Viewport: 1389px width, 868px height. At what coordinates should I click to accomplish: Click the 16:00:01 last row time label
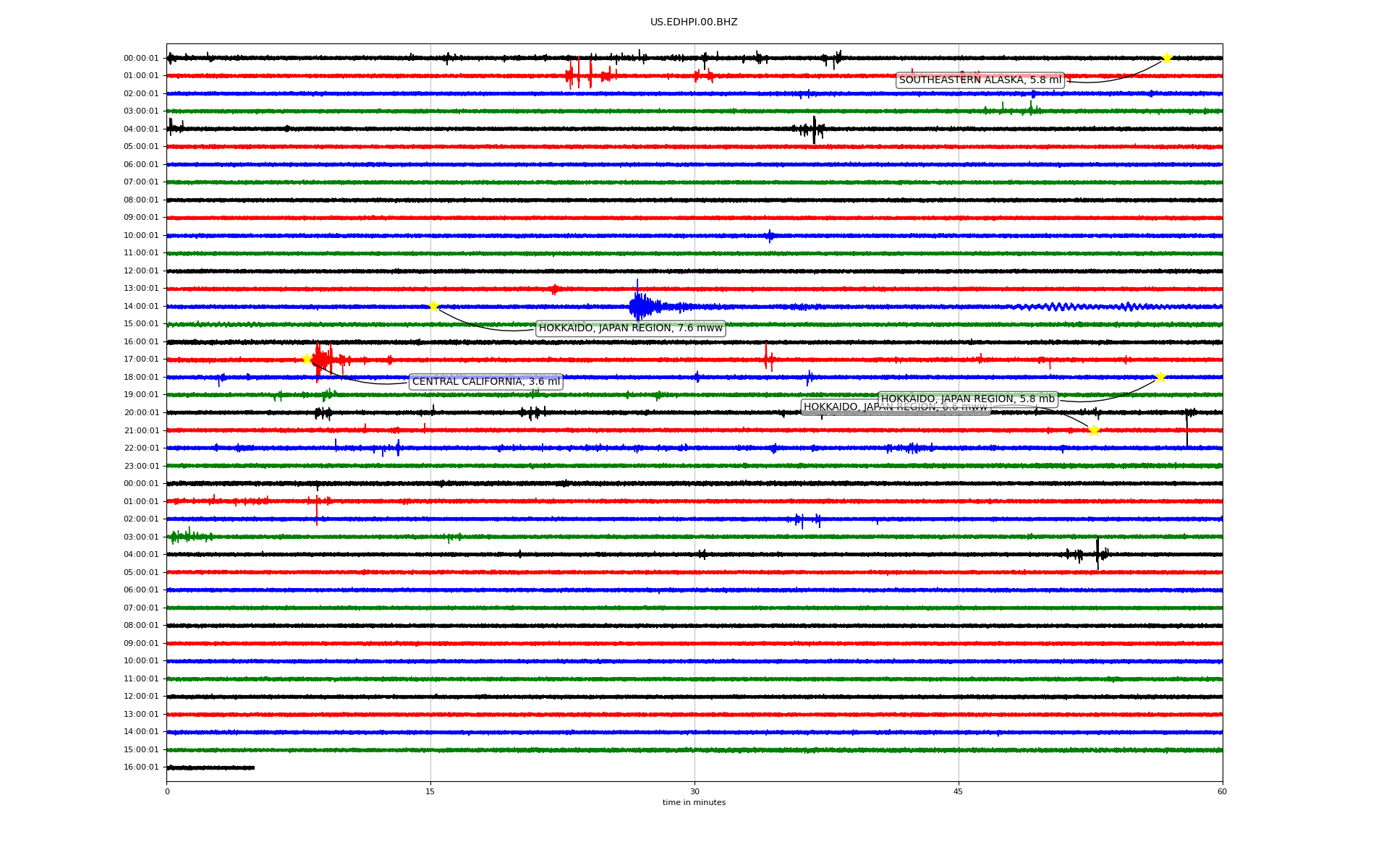click(141, 767)
